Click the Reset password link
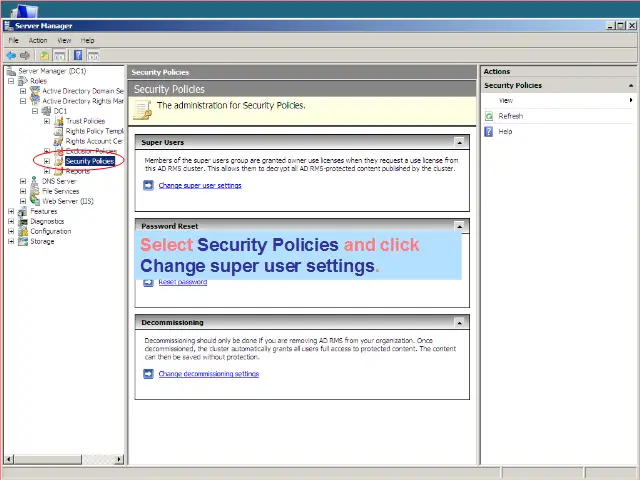Viewport: 640px width, 480px height. pos(182,282)
